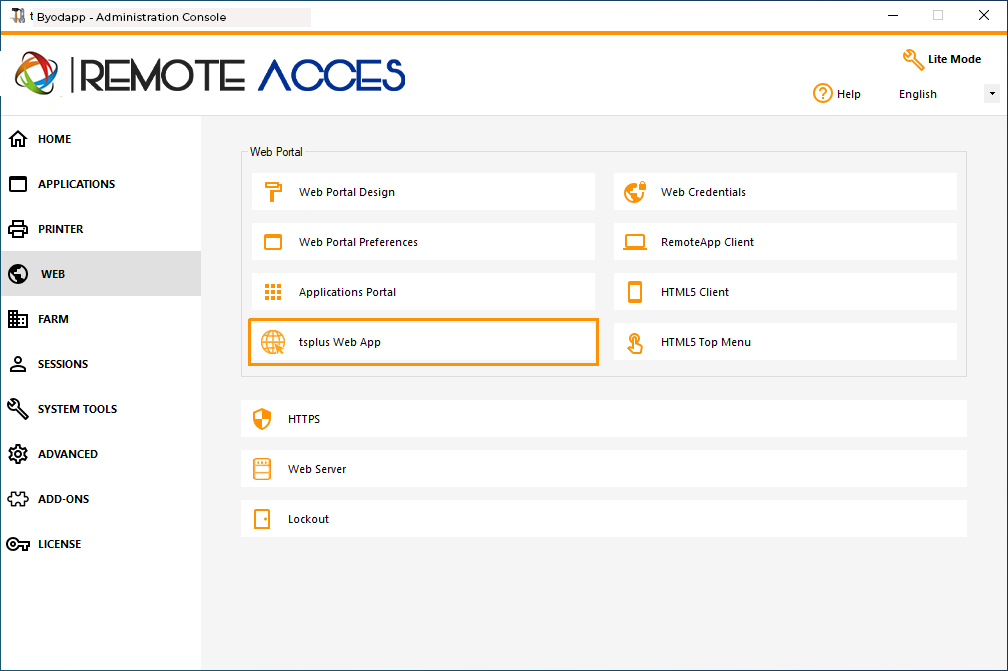
Task: Open the HTTPS configuration
Action: point(604,419)
